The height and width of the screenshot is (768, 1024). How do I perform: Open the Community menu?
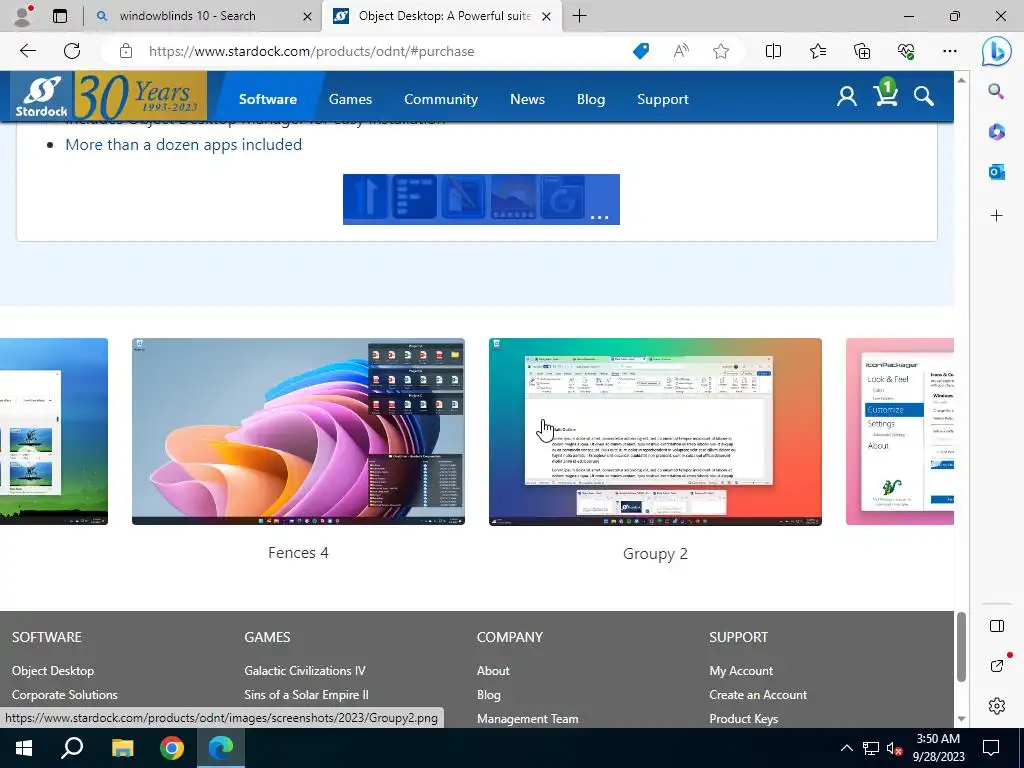pyautogui.click(x=441, y=99)
